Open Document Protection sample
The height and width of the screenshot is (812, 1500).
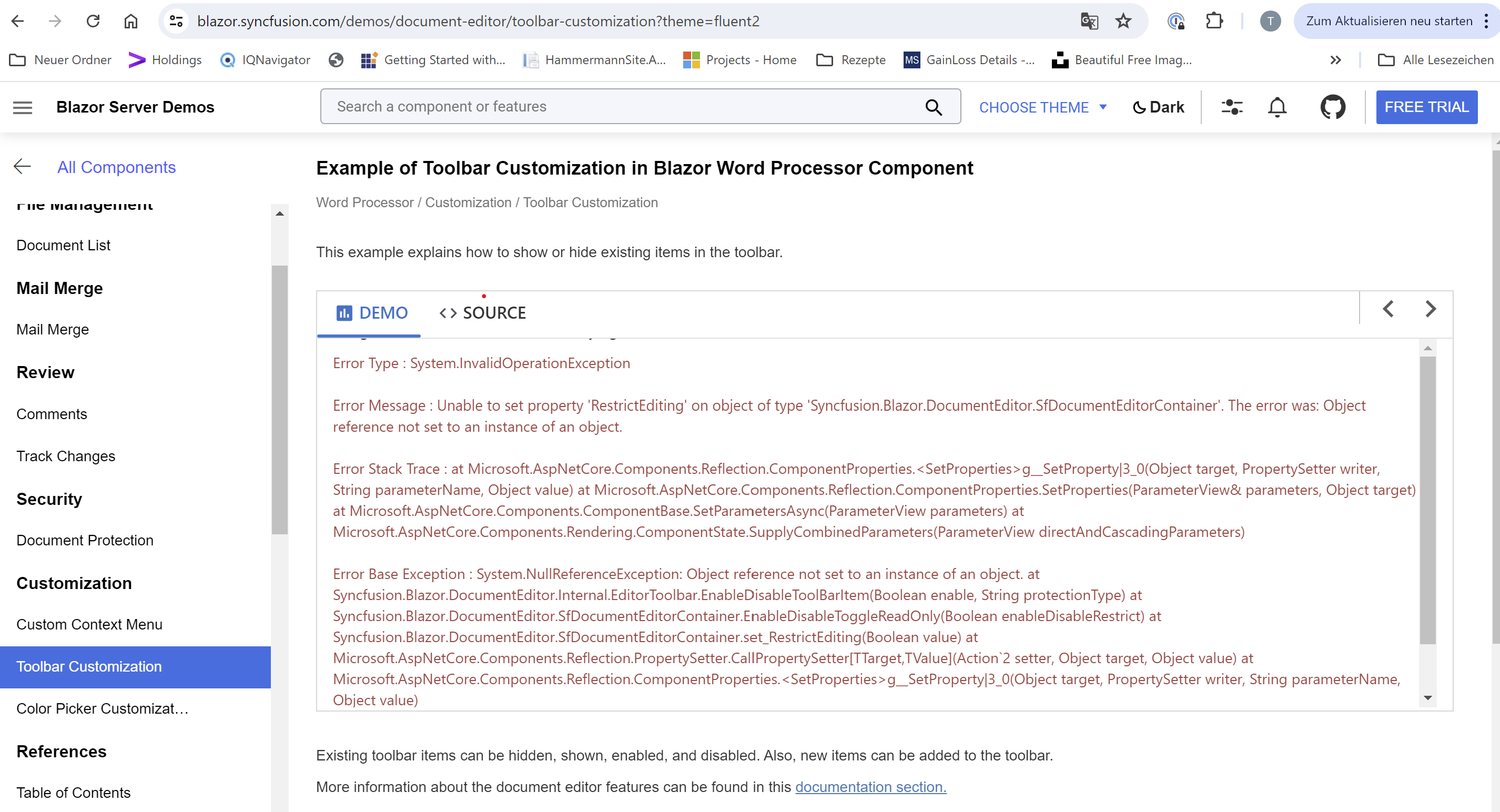click(x=85, y=540)
